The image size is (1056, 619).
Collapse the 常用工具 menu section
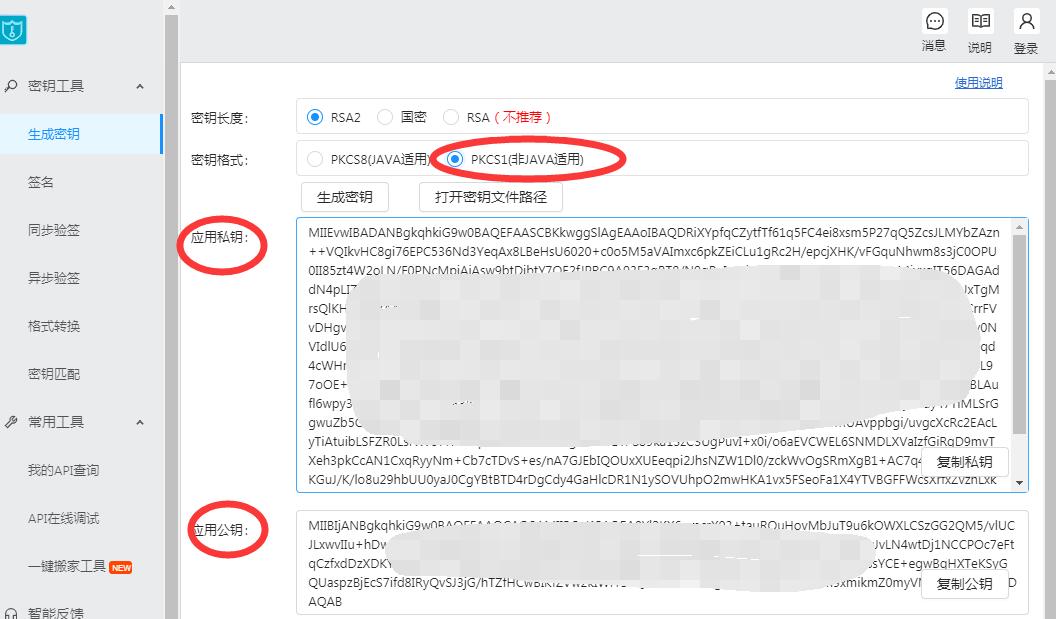pos(140,422)
